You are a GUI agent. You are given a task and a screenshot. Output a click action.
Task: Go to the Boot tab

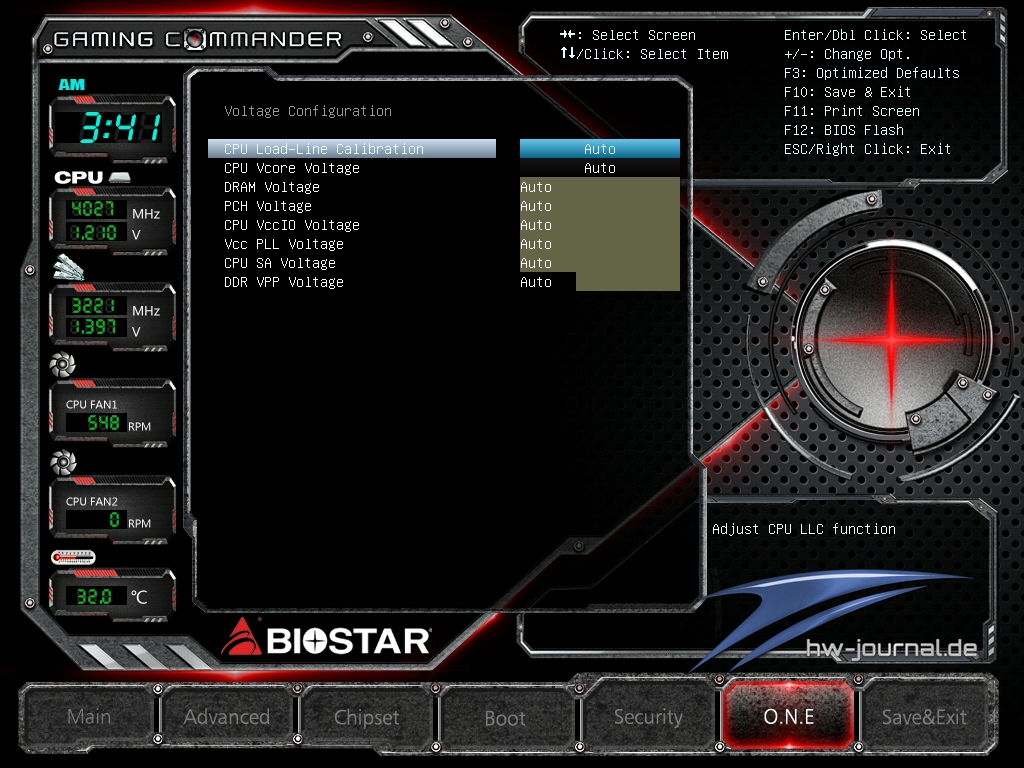505,718
